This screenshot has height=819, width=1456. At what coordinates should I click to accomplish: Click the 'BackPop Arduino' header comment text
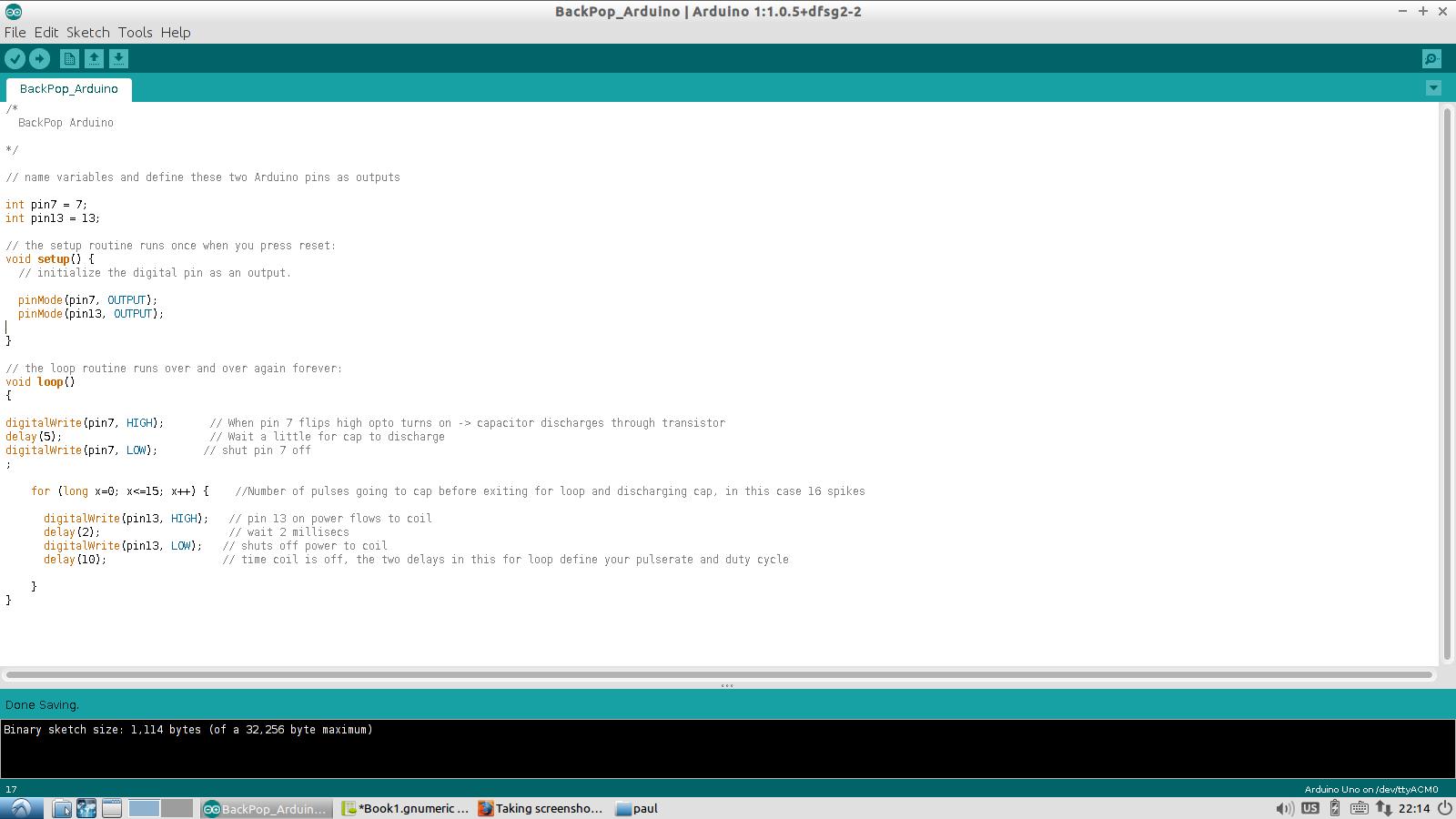(x=66, y=123)
